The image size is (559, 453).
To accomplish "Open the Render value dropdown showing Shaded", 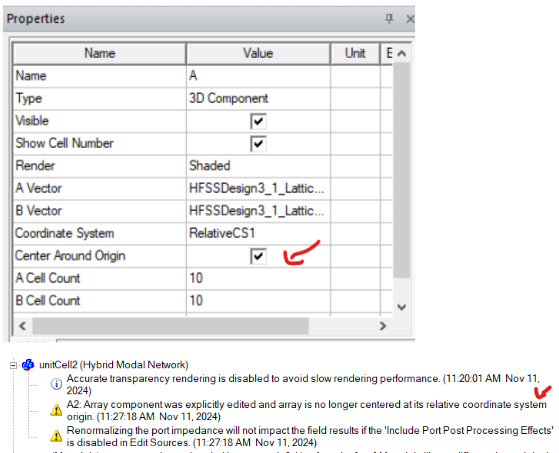I will pyautogui.click(x=258, y=166).
